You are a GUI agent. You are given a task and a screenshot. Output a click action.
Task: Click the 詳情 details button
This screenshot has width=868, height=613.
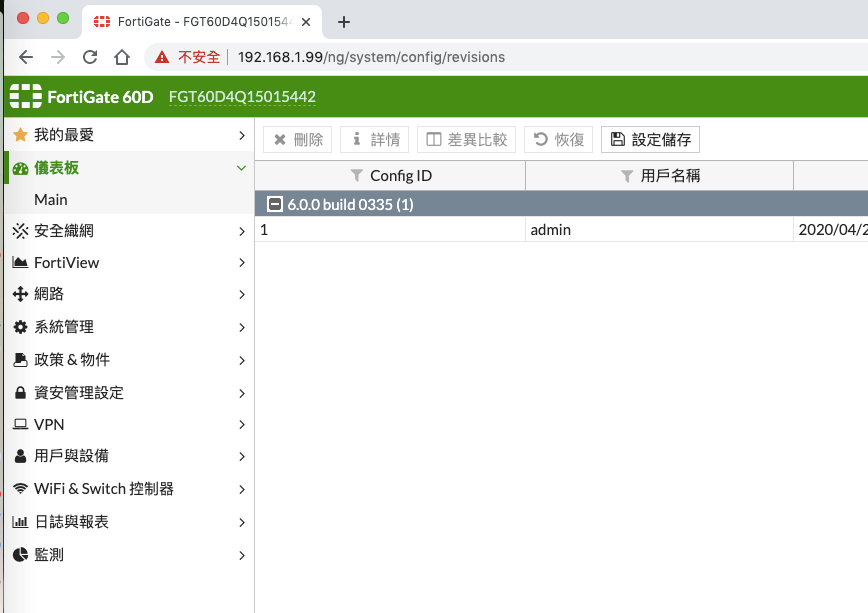coord(374,140)
